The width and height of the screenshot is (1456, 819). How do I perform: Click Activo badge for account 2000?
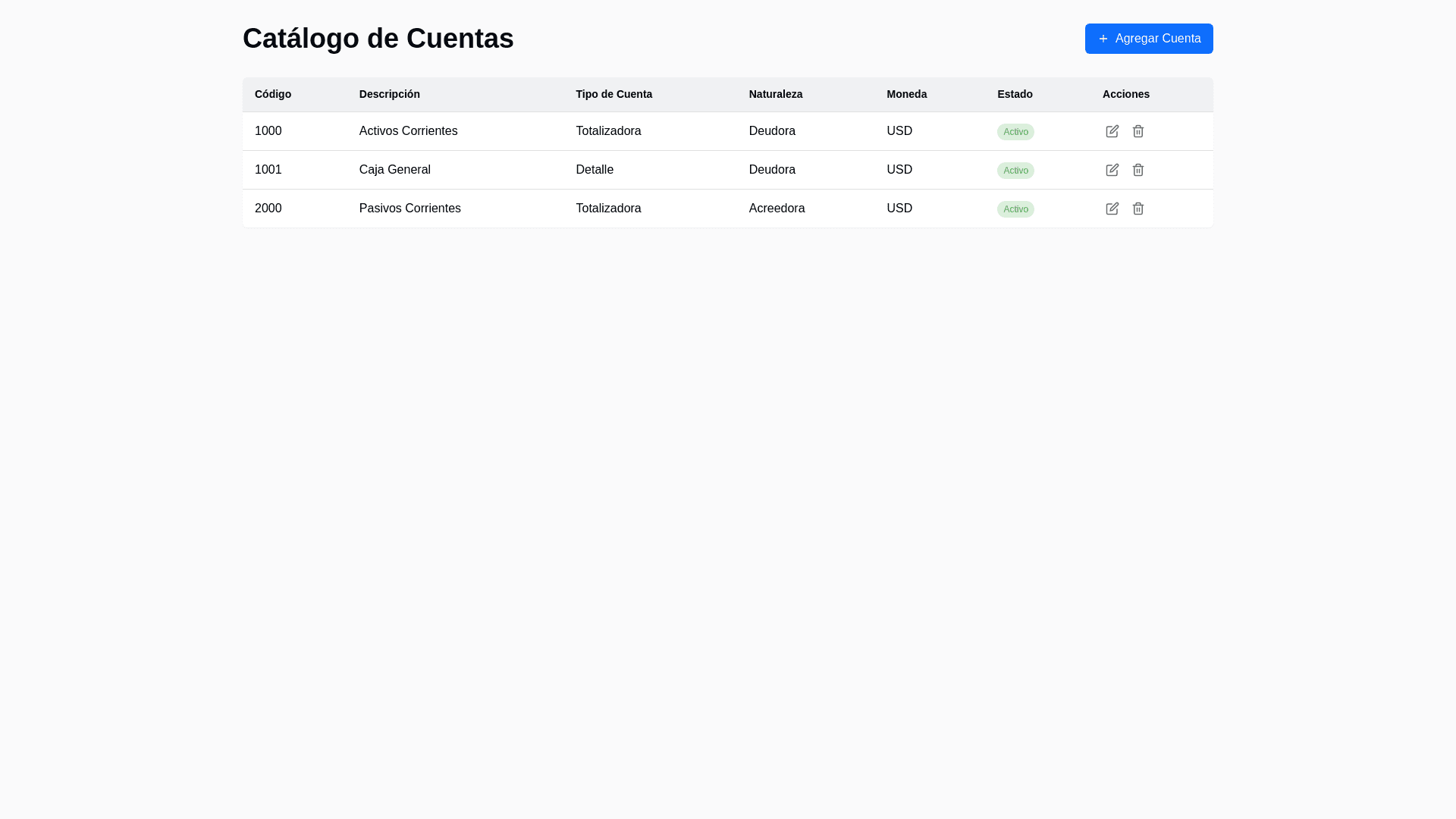click(x=1015, y=209)
